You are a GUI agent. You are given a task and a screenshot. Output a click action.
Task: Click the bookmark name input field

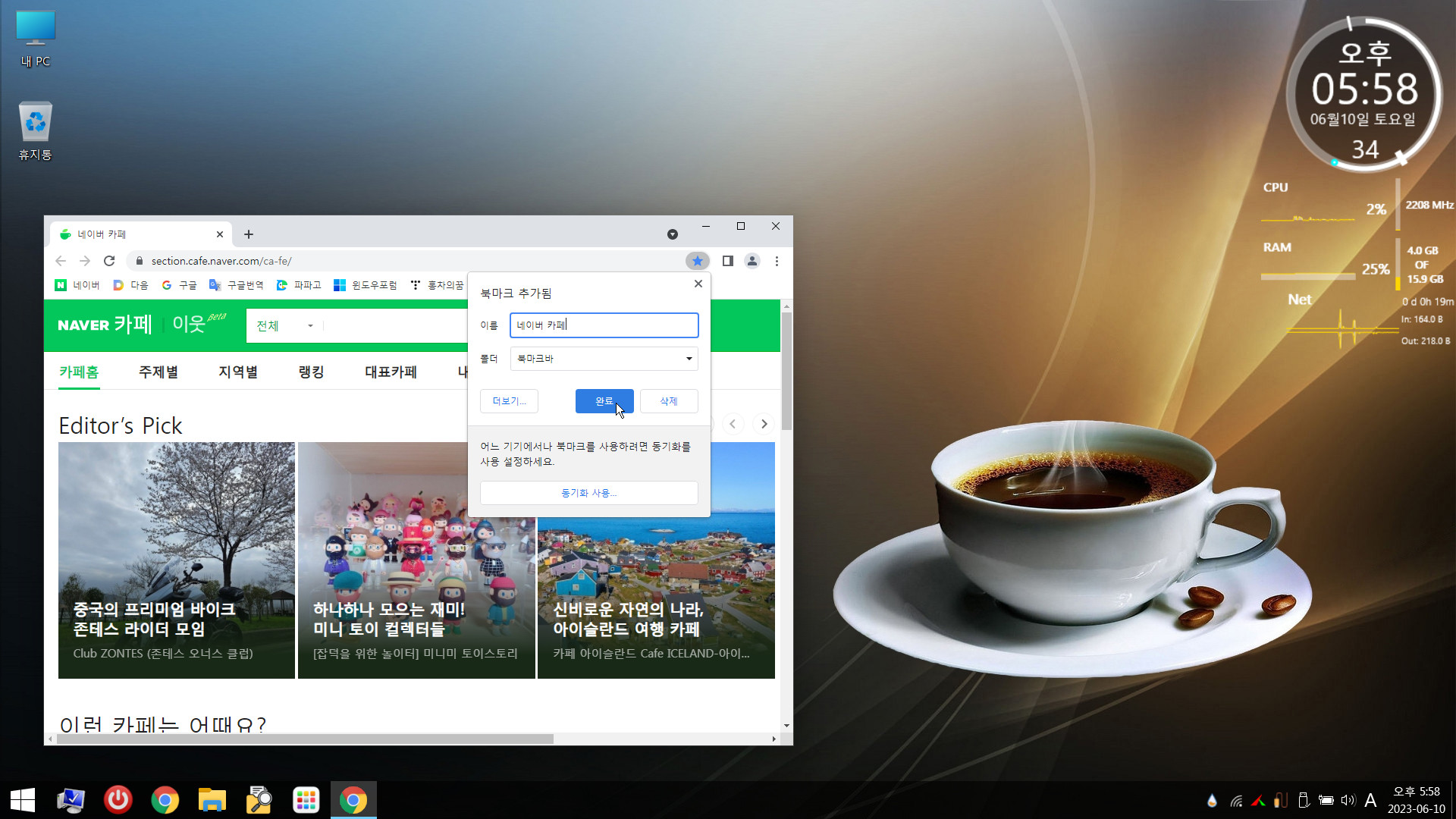(x=604, y=325)
